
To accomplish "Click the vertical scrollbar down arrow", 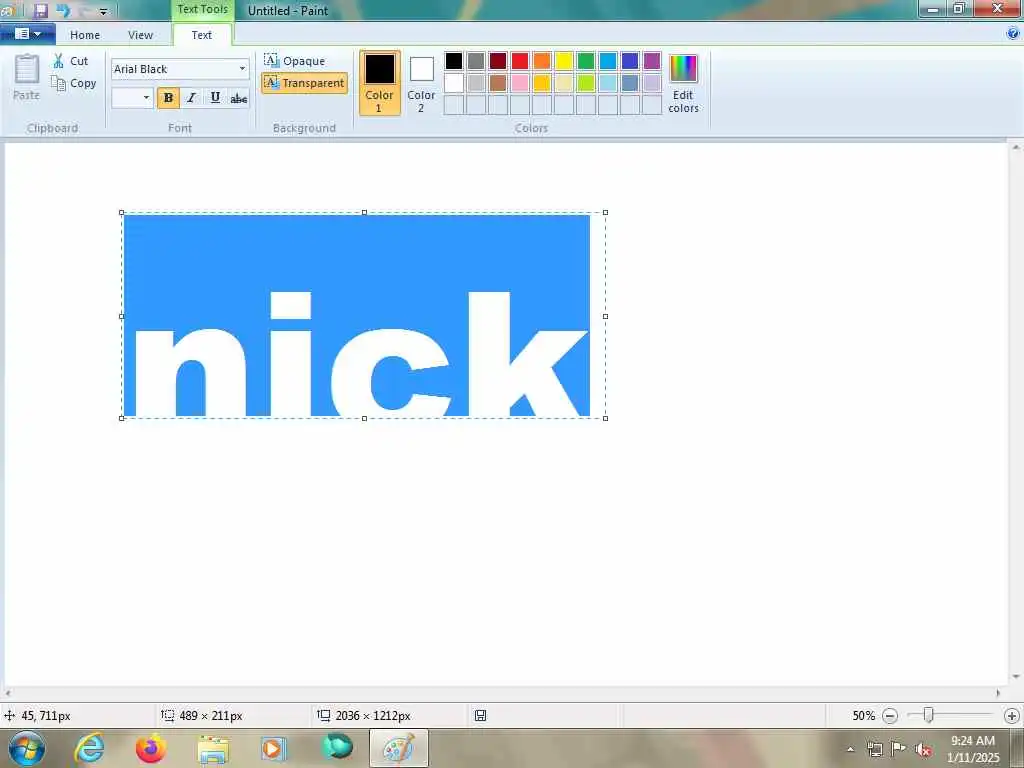I will [1016, 677].
